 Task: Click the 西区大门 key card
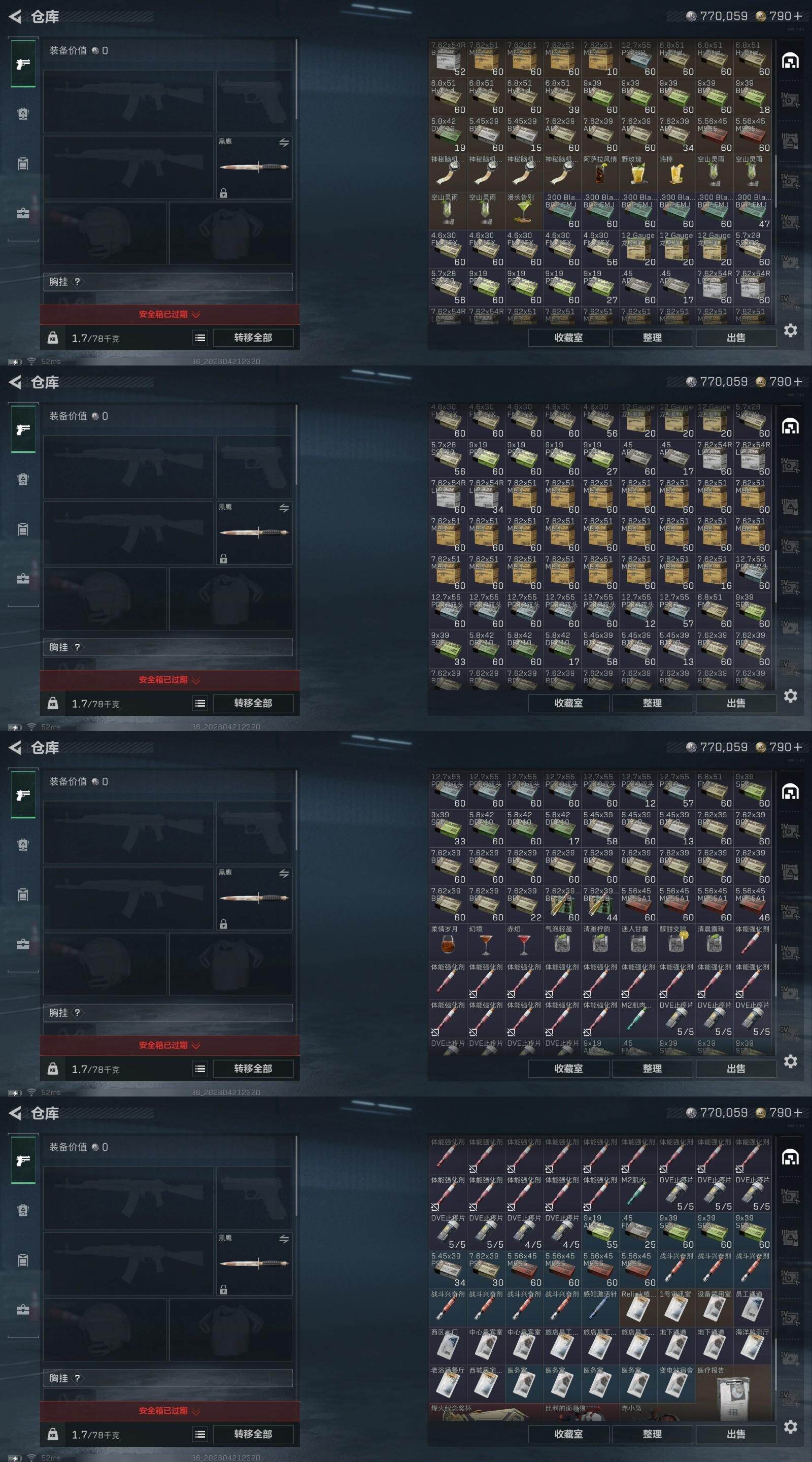[x=447, y=1346]
